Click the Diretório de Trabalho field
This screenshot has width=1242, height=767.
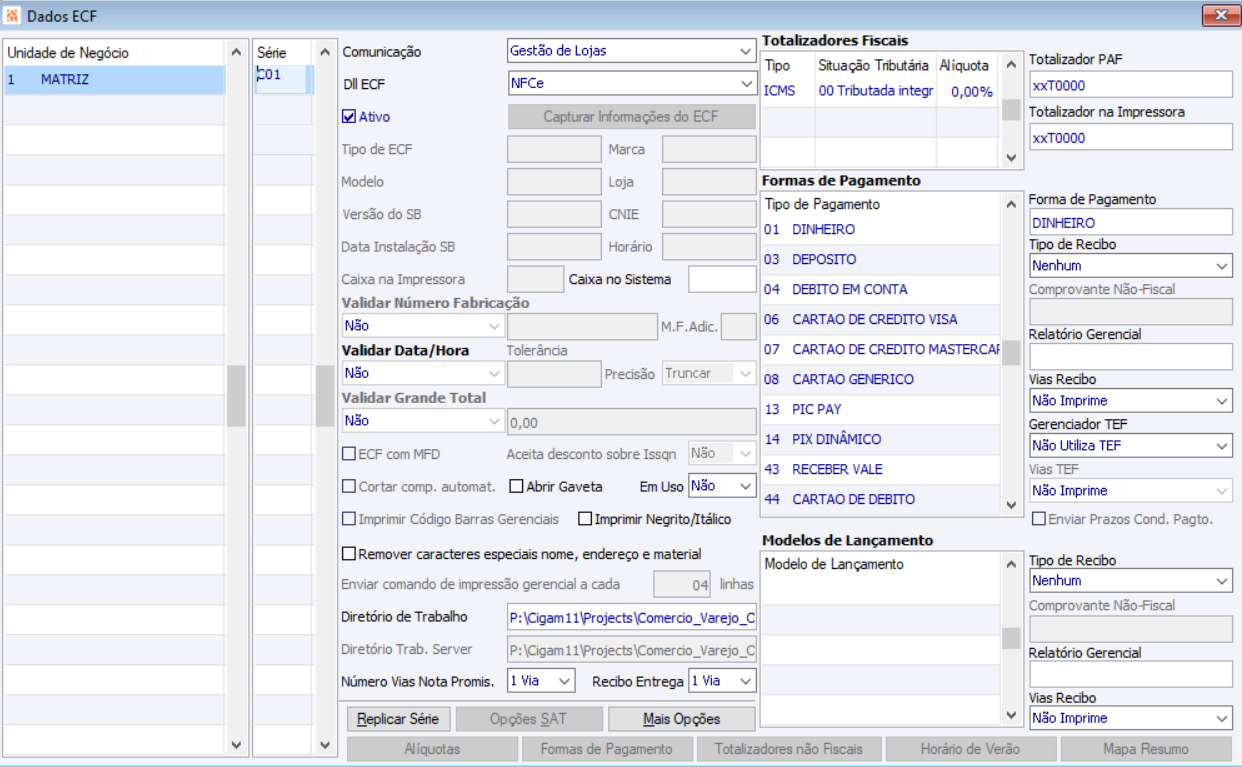(632, 617)
